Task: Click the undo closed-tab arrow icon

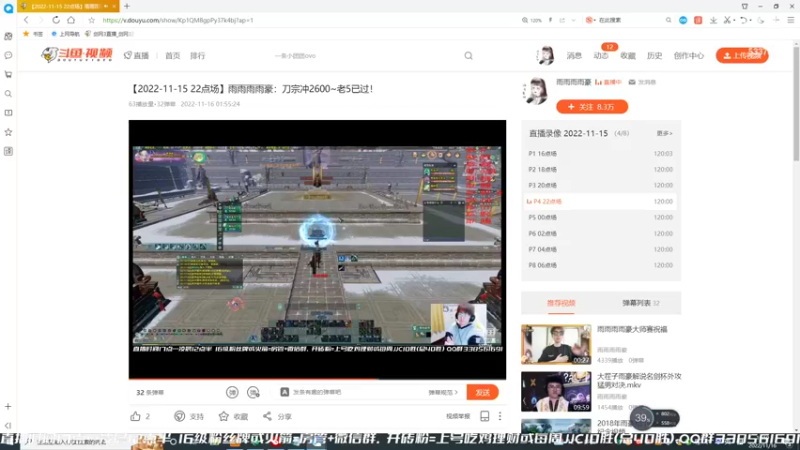Action: click(743, 20)
